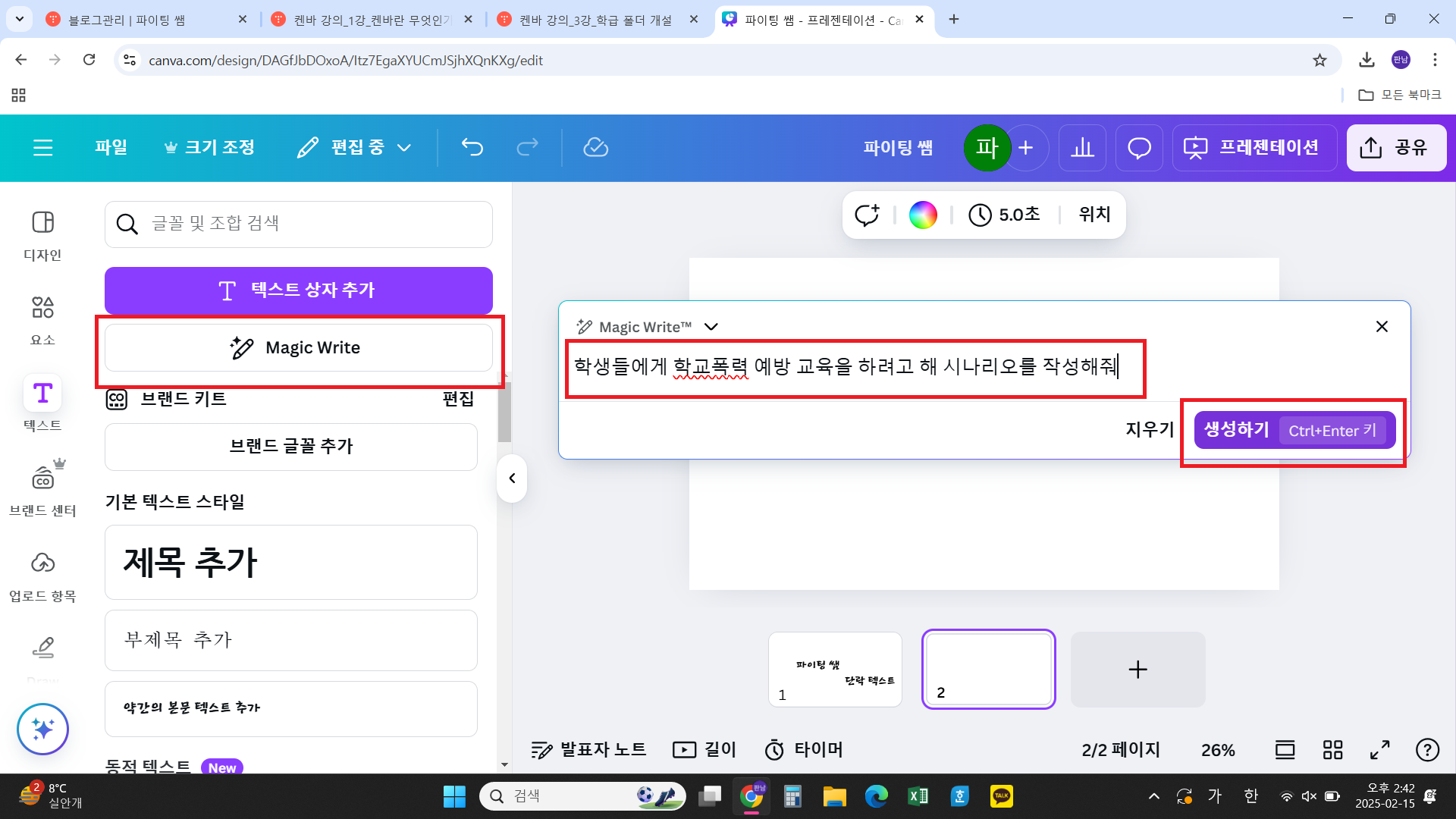This screenshot has height=819, width=1456.
Task: Open 발표자 노트 from the bottom bar
Action: (x=588, y=749)
